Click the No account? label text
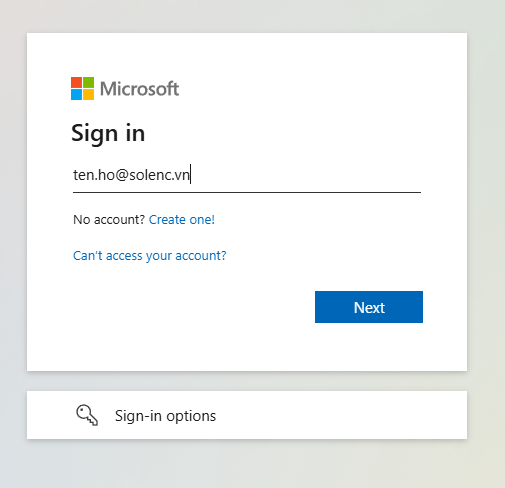 [x=109, y=220]
